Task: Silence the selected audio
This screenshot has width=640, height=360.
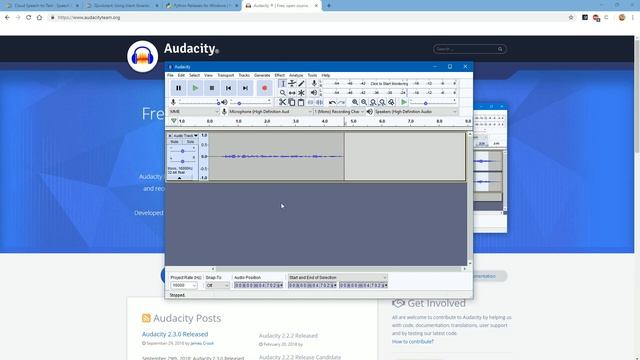Action: (319, 102)
